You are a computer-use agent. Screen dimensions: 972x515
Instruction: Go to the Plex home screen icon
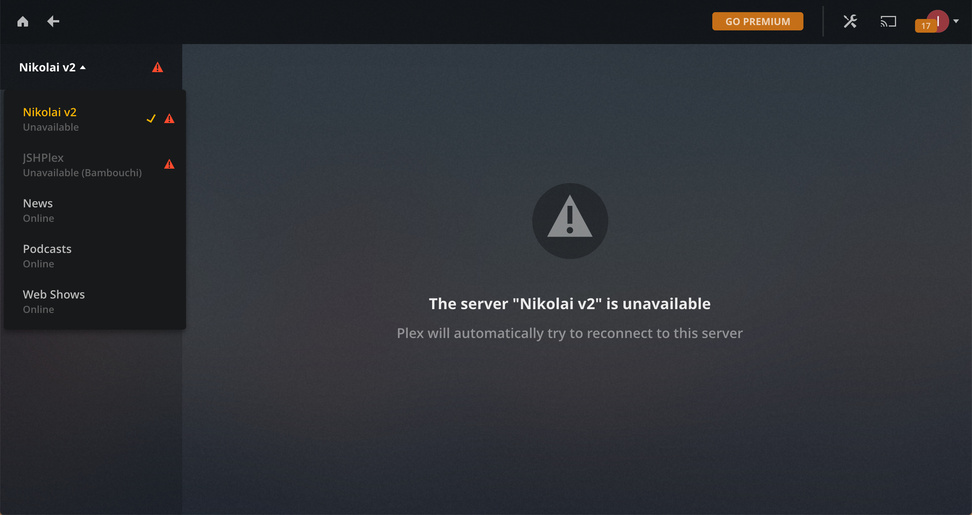(x=23, y=22)
